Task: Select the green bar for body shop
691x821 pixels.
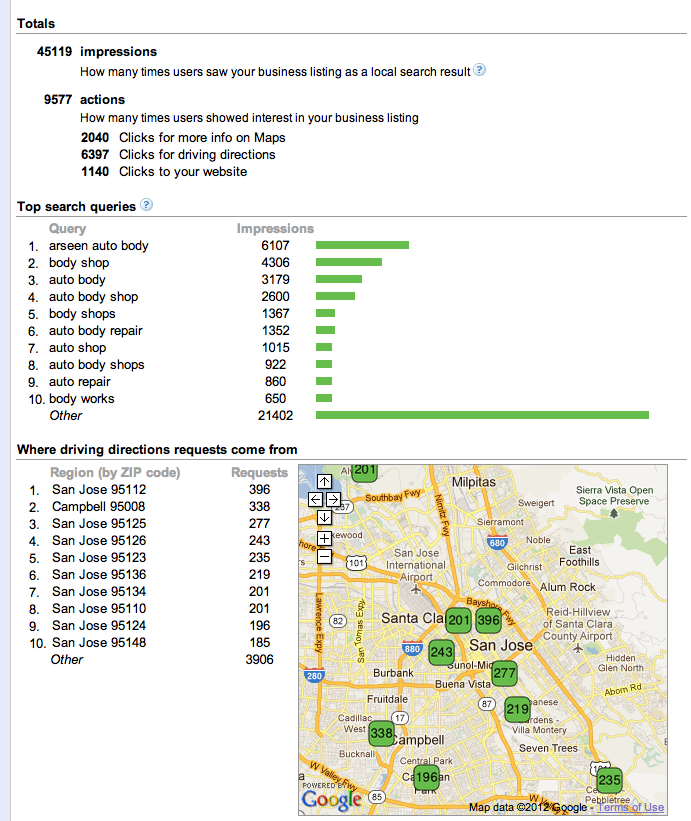Action: tap(349, 262)
